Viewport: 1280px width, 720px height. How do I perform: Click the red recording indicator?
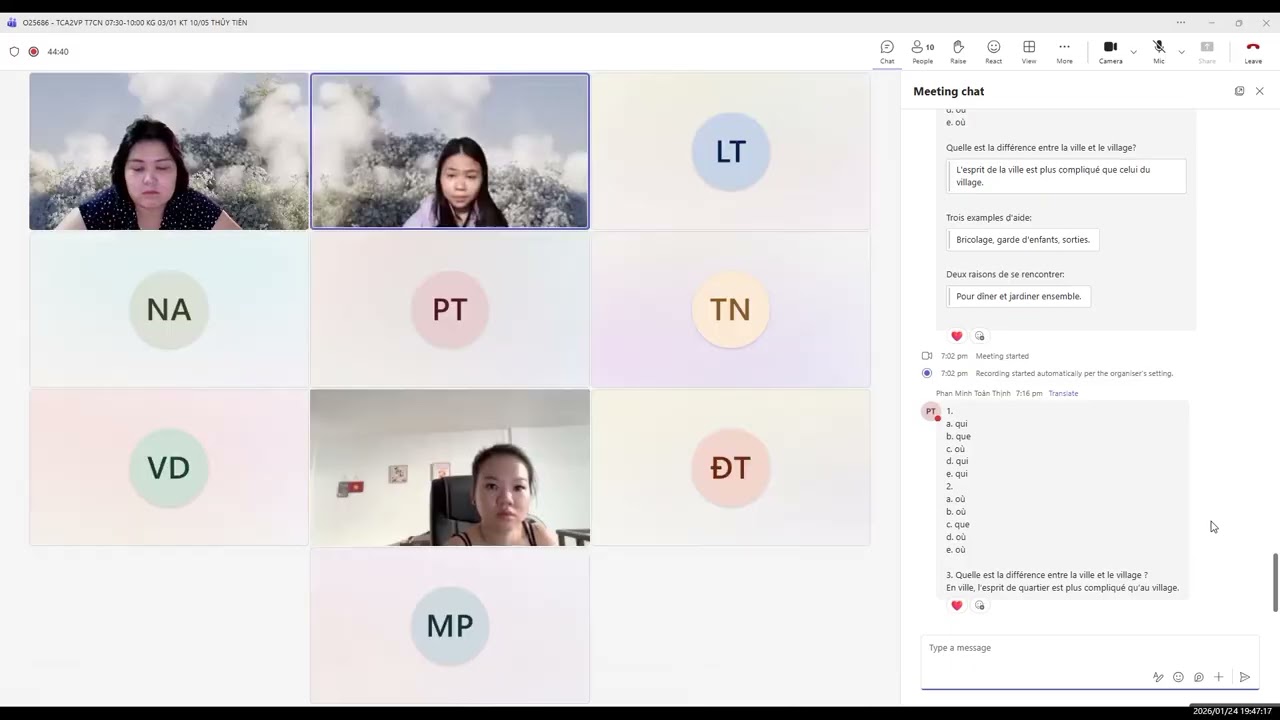(33, 52)
